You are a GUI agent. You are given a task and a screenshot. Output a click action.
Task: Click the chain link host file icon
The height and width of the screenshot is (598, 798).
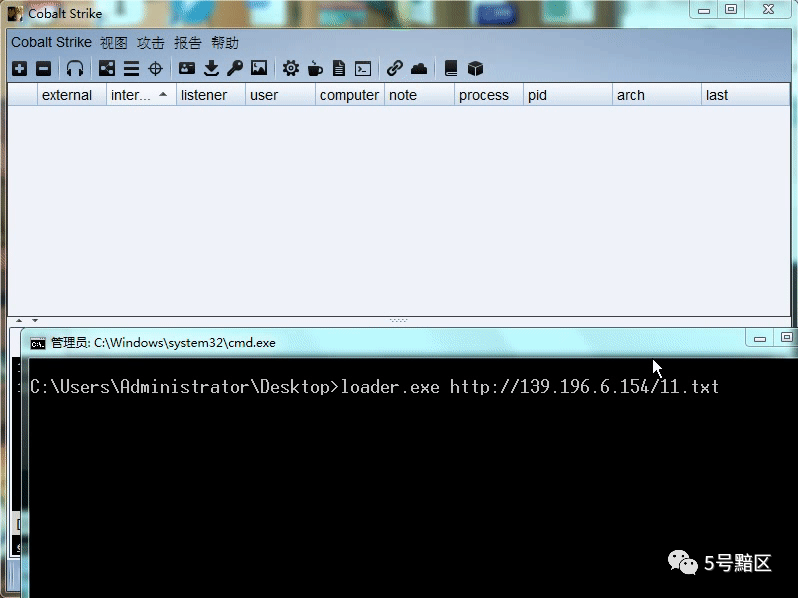[394, 68]
